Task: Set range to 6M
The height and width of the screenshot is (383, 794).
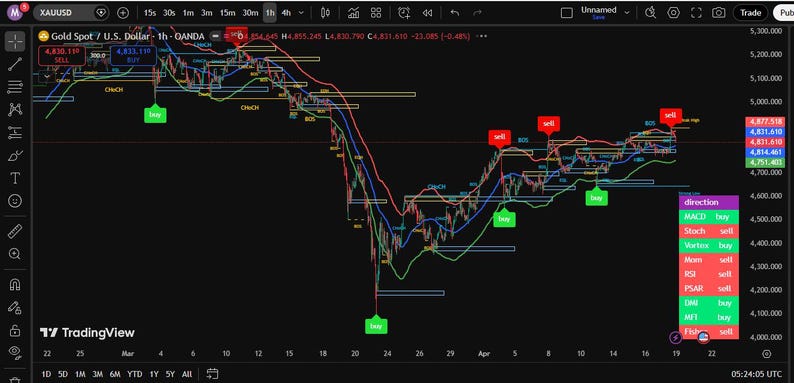Action: [x=115, y=374]
